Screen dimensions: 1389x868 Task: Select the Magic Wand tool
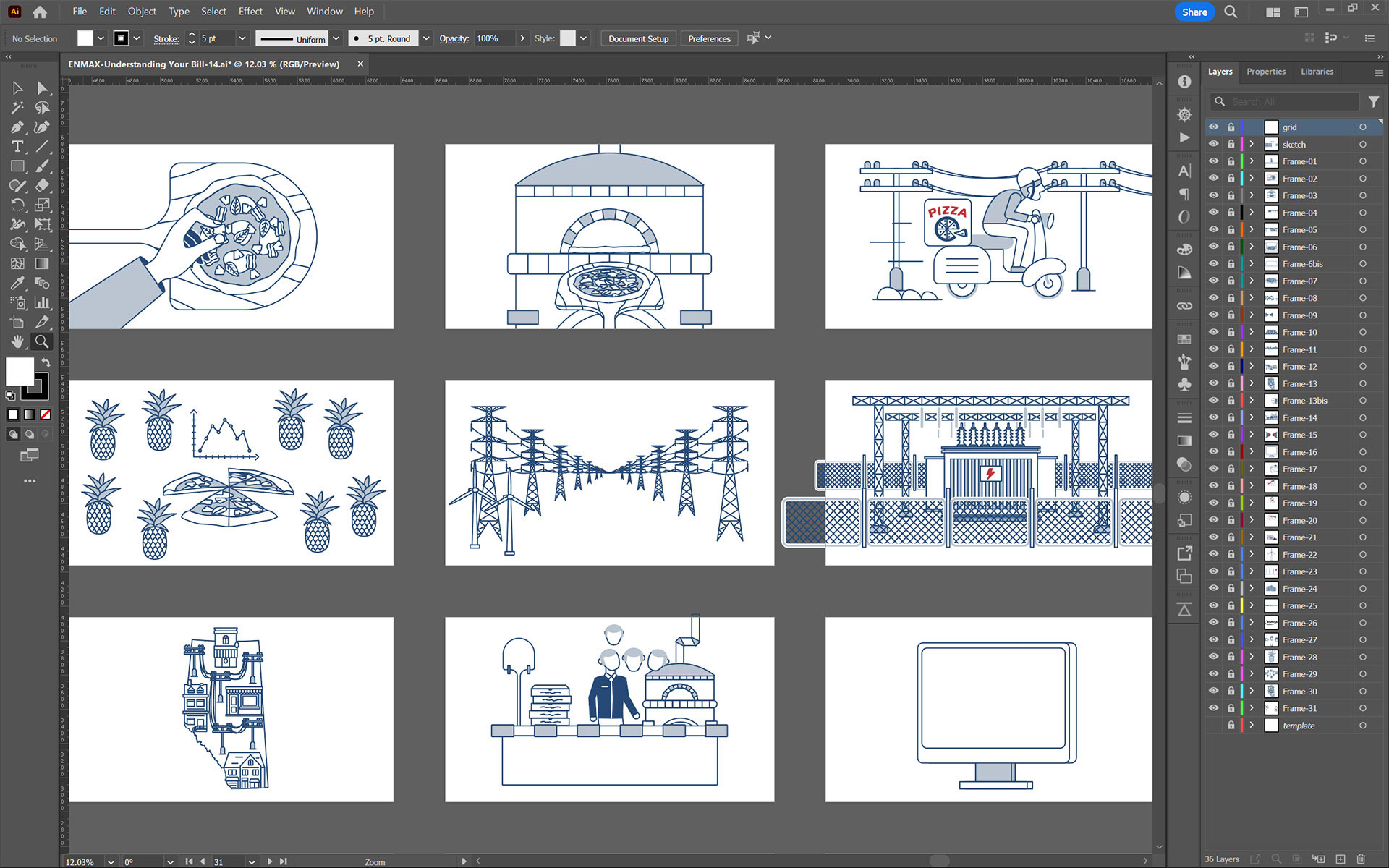pyautogui.click(x=17, y=108)
